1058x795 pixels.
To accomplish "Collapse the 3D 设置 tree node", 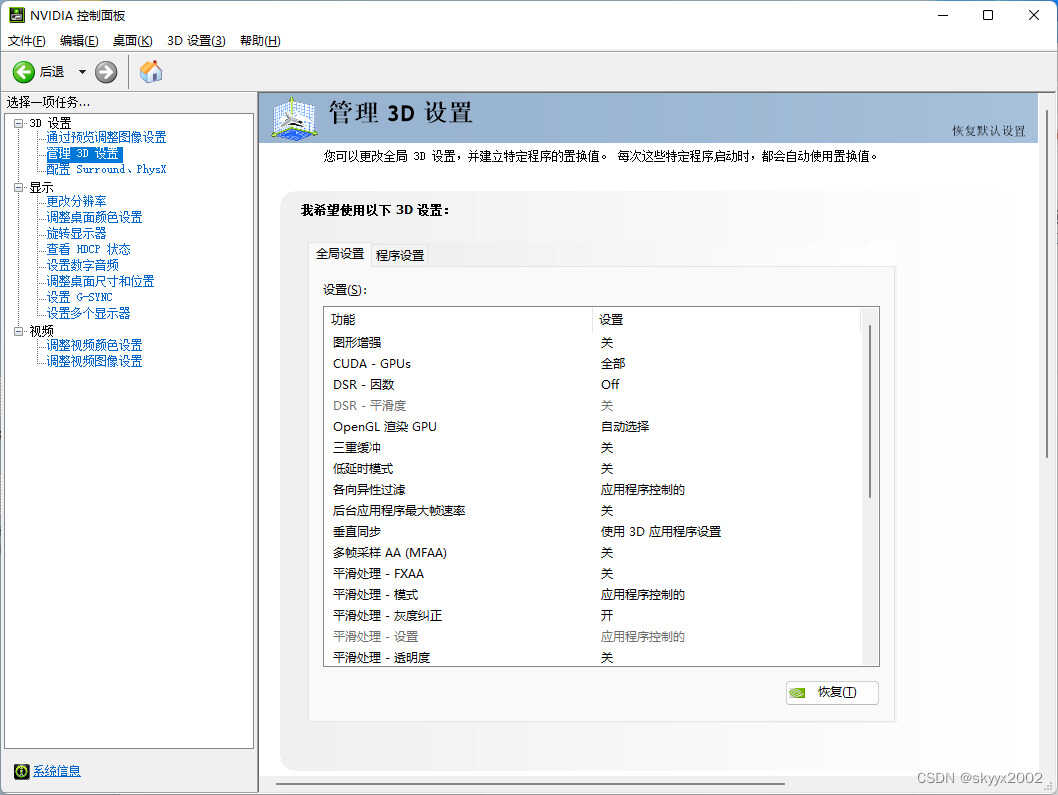I will pyautogui.click(x=18, y=123).
